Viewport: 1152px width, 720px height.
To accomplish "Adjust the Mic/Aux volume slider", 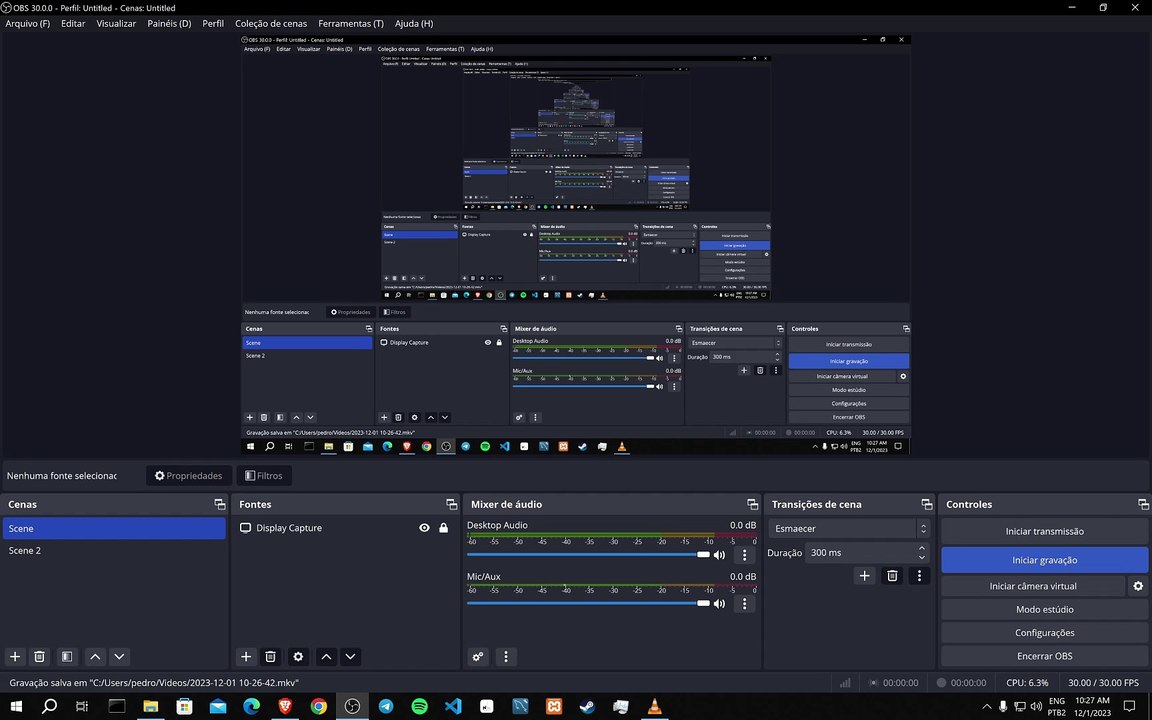I will 588,603.
